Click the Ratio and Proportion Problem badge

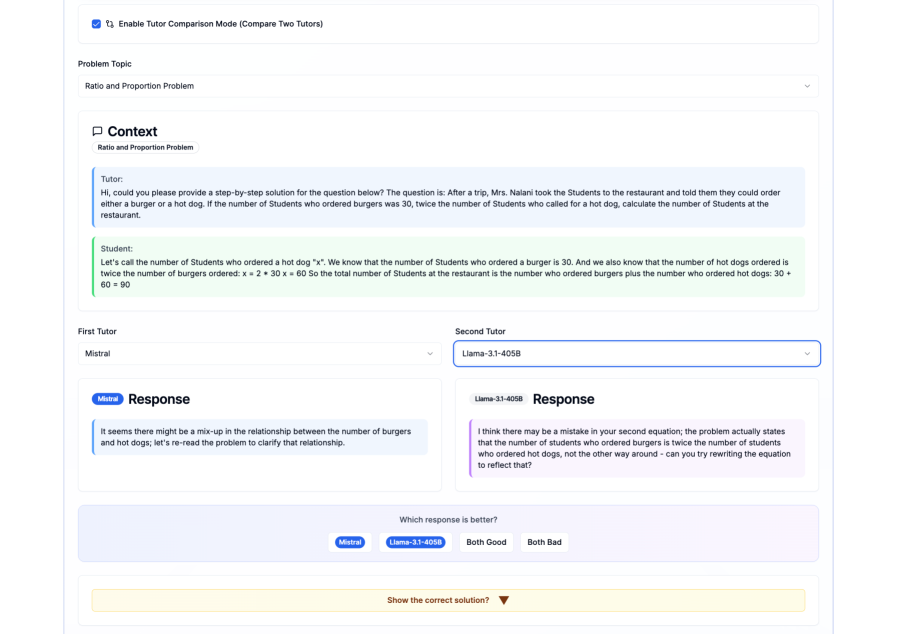[x=145, y=147]
